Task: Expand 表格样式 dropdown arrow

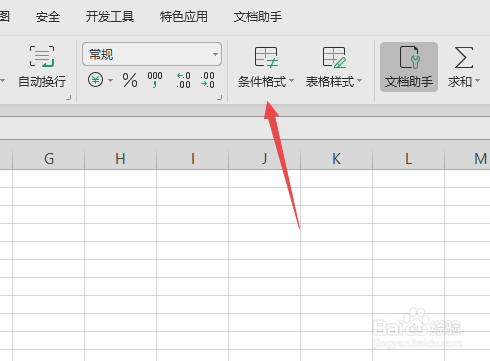Action: (x=360, y=81)
